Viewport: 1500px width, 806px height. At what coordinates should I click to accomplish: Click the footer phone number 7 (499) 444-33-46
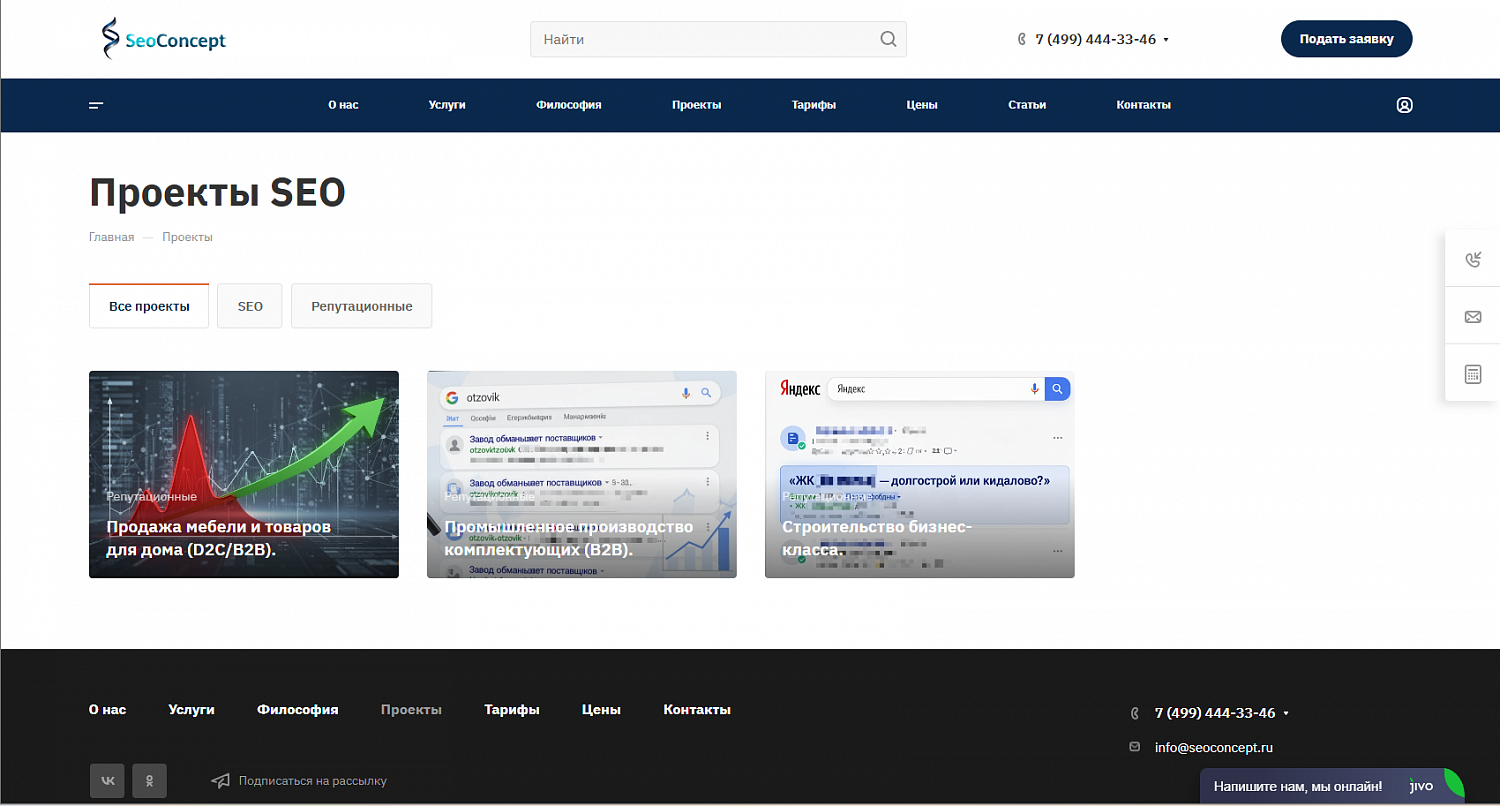1215,713
